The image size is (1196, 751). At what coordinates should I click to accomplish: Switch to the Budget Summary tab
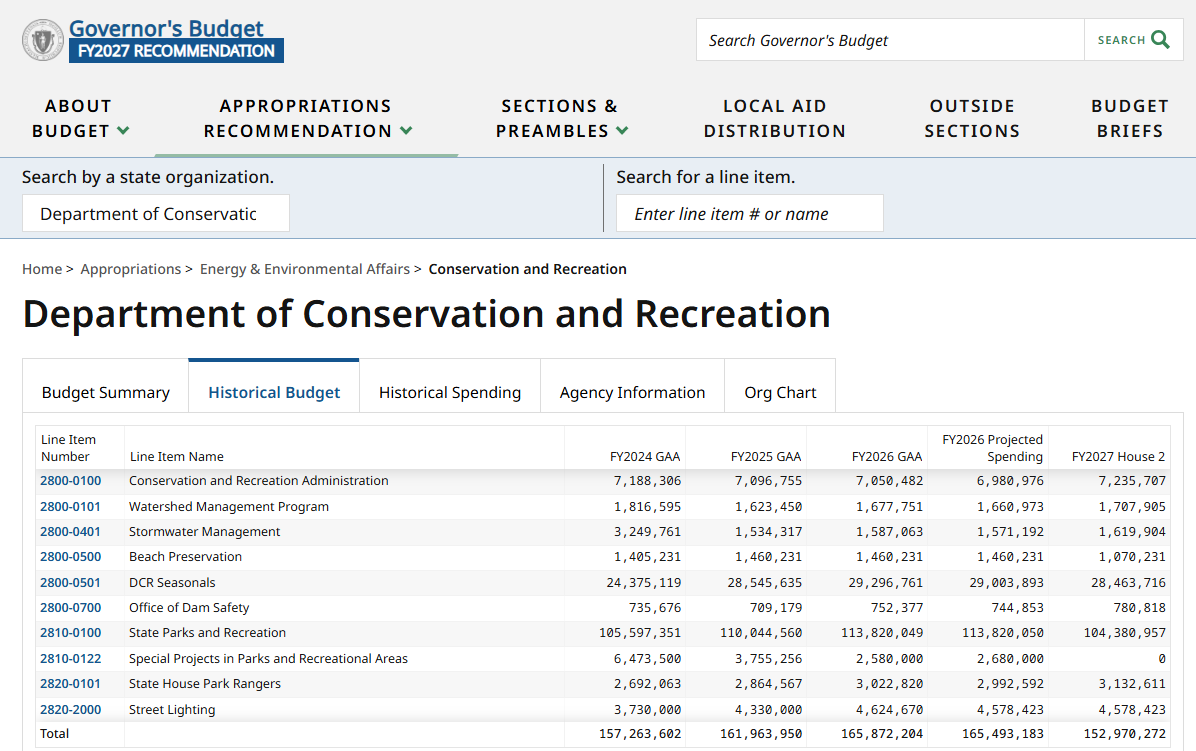(x=104, y=392)
